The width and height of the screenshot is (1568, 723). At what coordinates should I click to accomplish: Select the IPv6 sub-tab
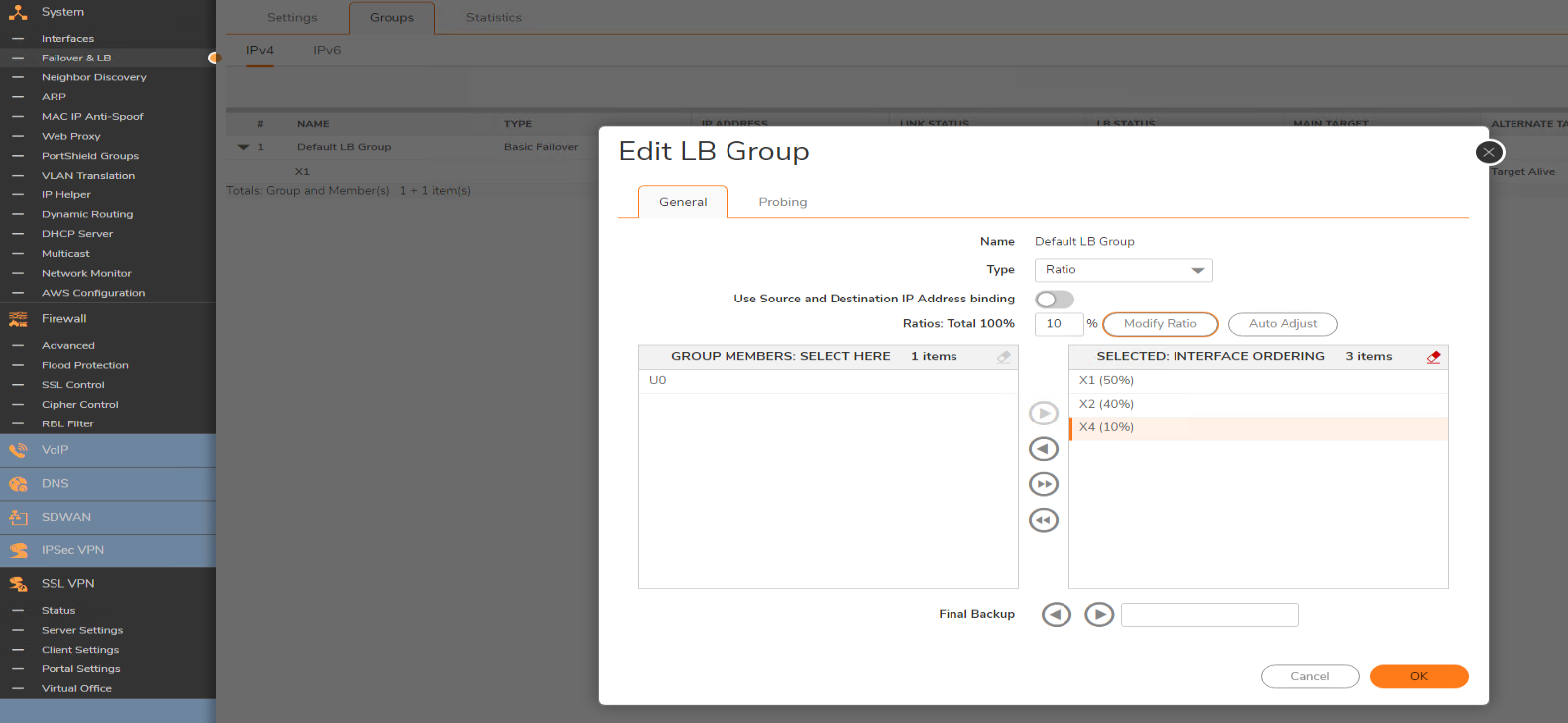click(x=327, y=50)
